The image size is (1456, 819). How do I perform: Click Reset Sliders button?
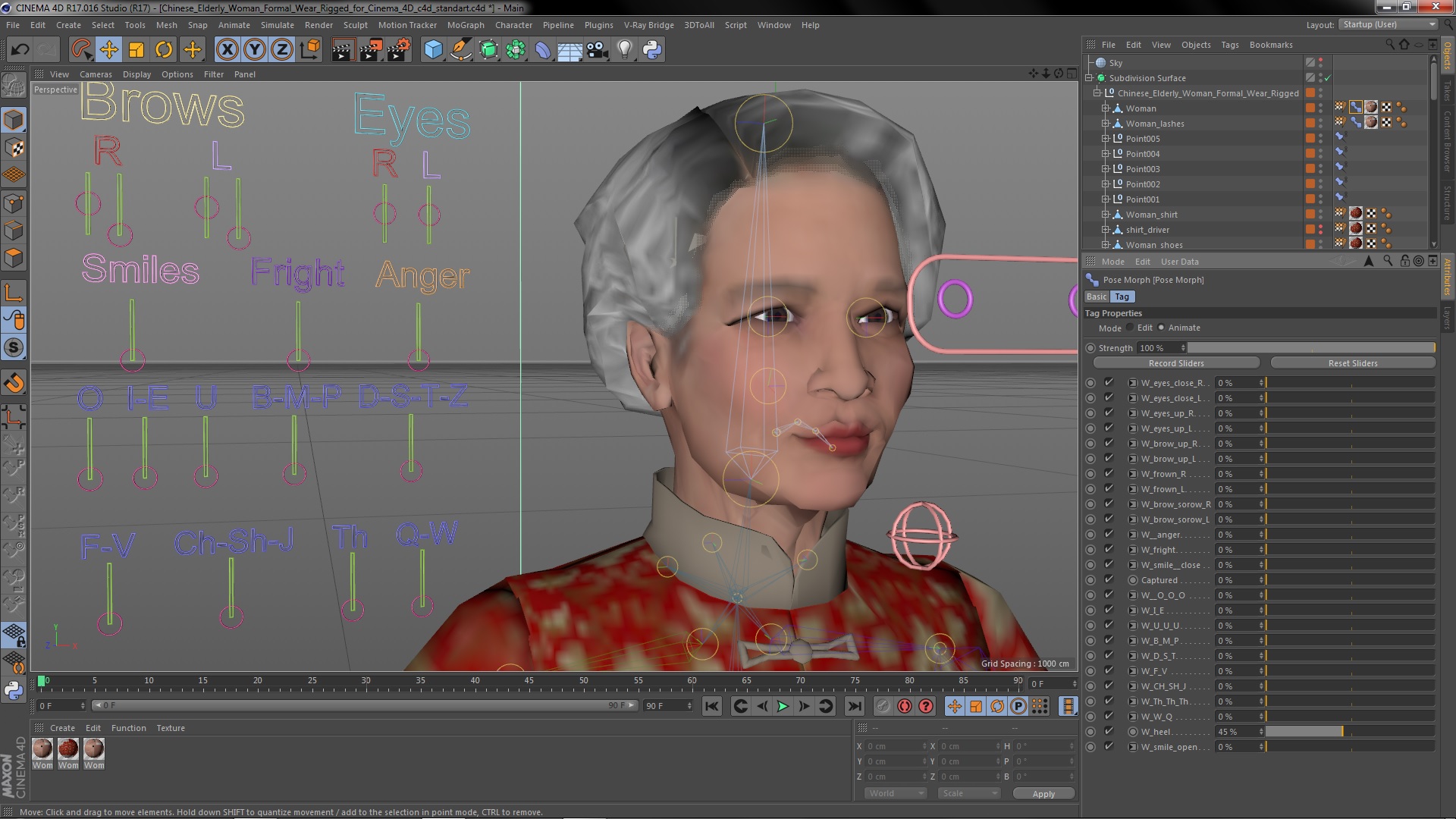coord(1353,363)
